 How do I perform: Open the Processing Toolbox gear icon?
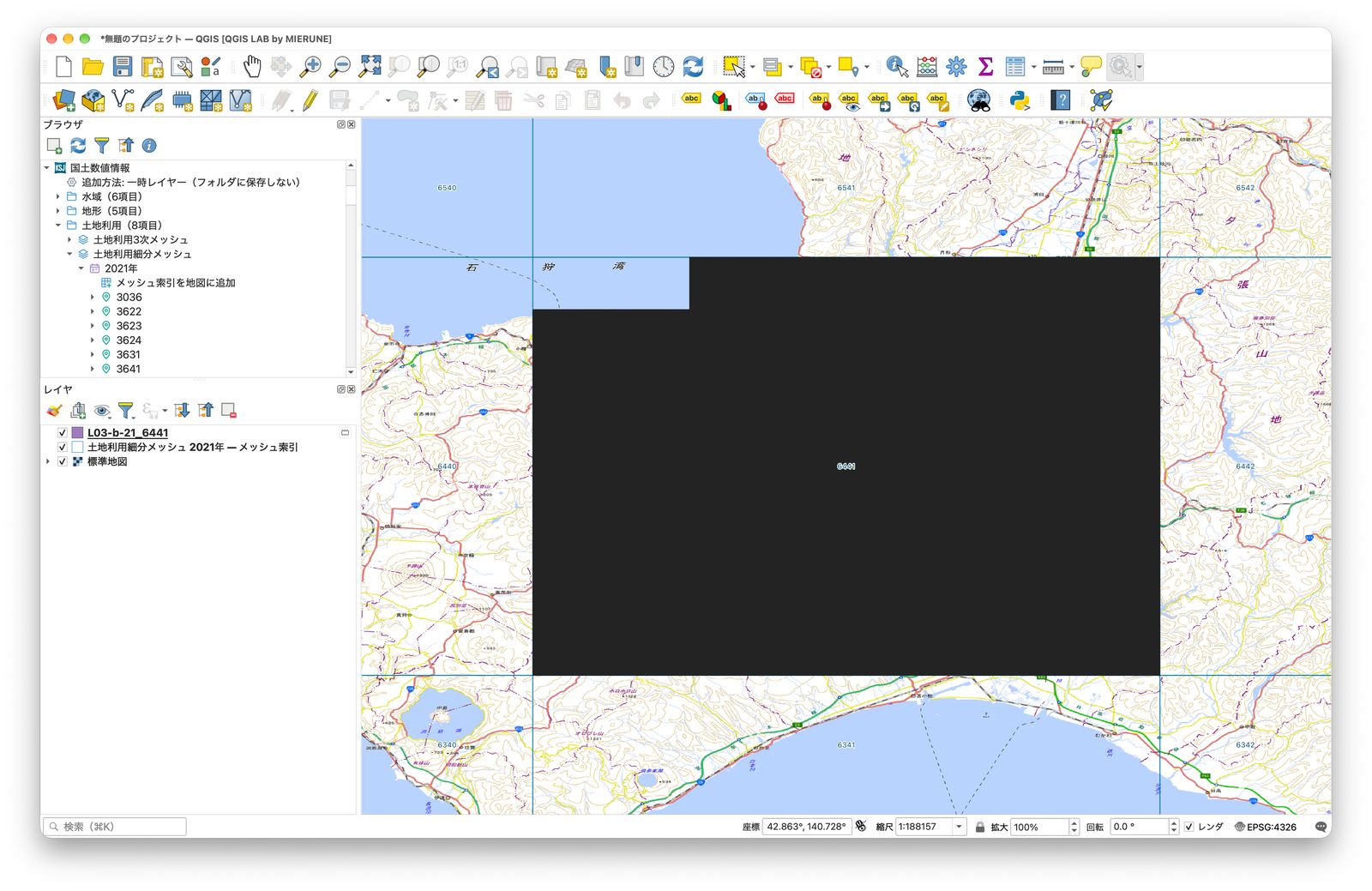click(956, 66)
